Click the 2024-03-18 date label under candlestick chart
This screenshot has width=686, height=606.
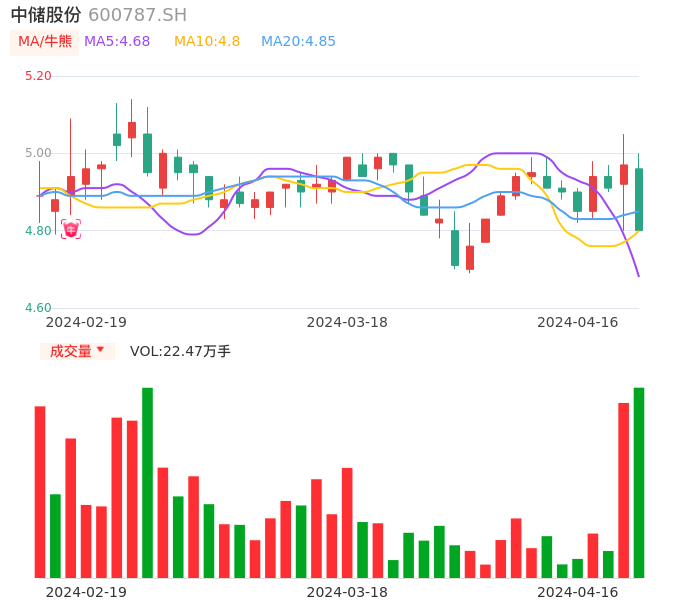[x=347, y=322]
